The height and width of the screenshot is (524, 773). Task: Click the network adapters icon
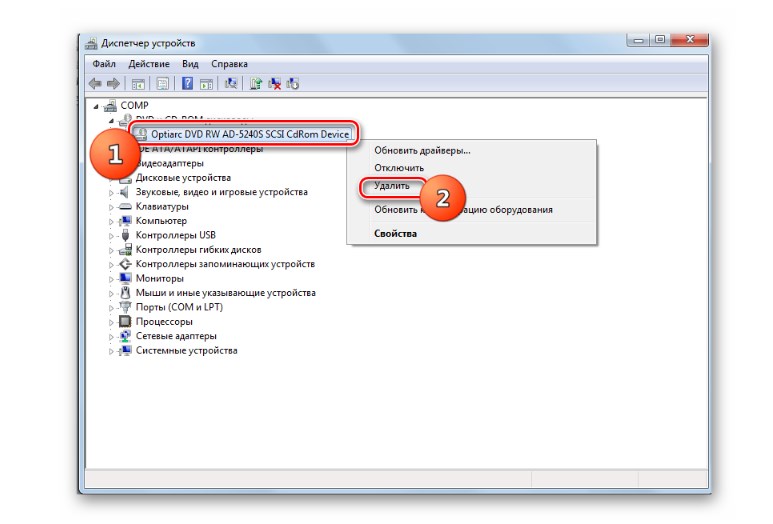click(x=125, y=336)
